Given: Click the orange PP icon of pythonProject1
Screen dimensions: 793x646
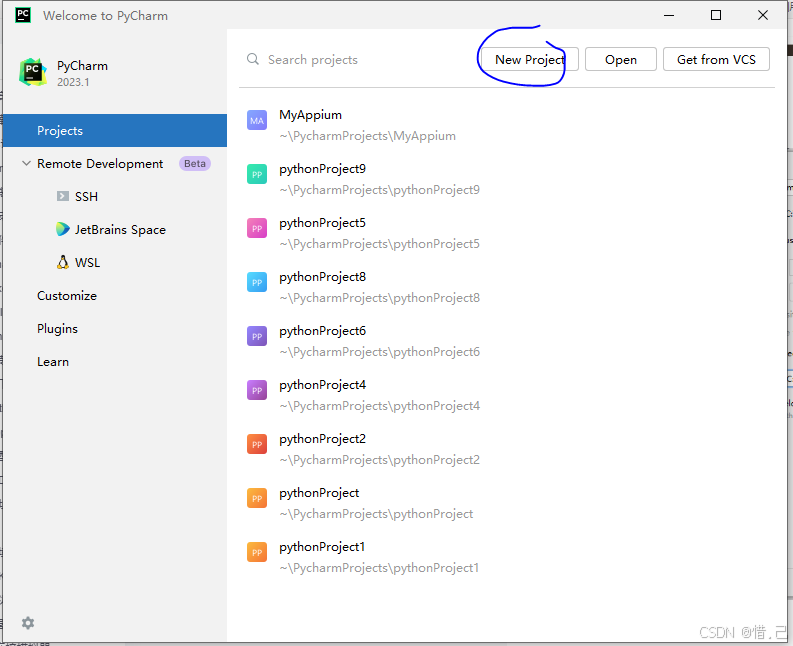Looking at the screenshot, I should pos(257,552).
